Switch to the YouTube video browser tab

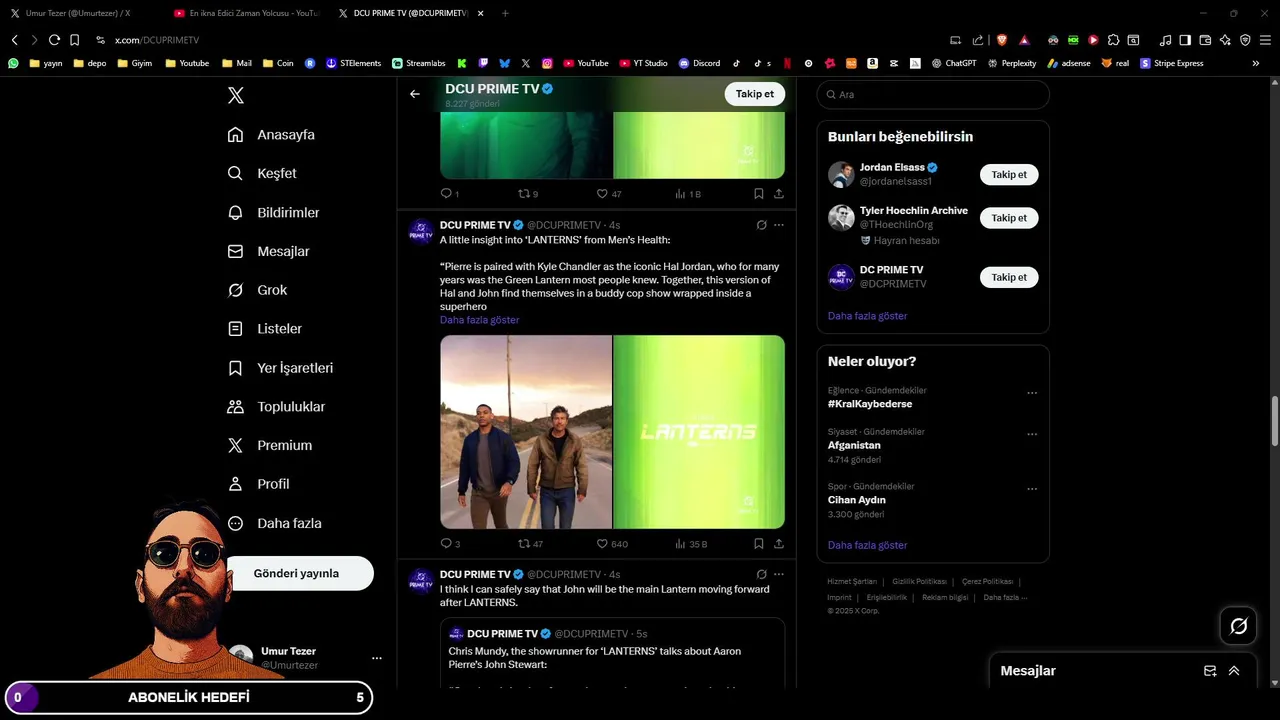click(245, 13)
